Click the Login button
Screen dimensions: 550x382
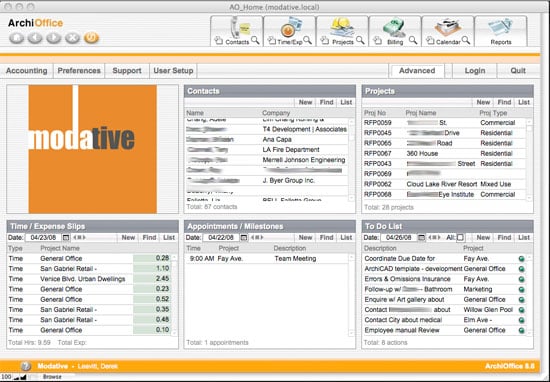click(x=475, y=71)
